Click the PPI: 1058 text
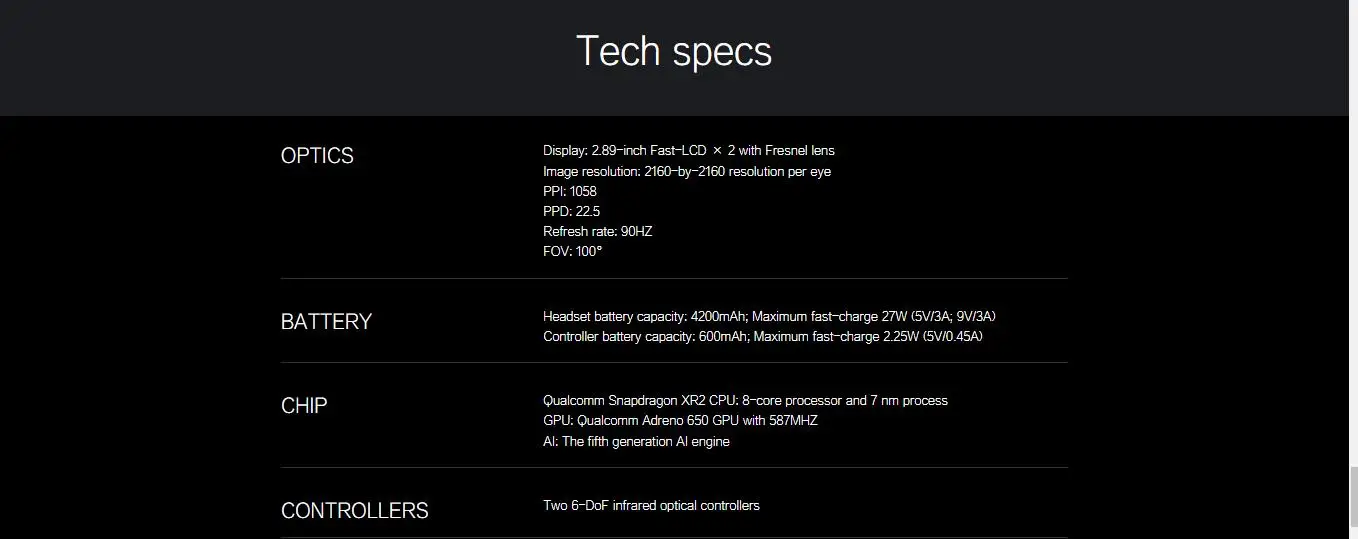Image resolution: width=1358 pixels, height=539 pixels. coord(569,191)
